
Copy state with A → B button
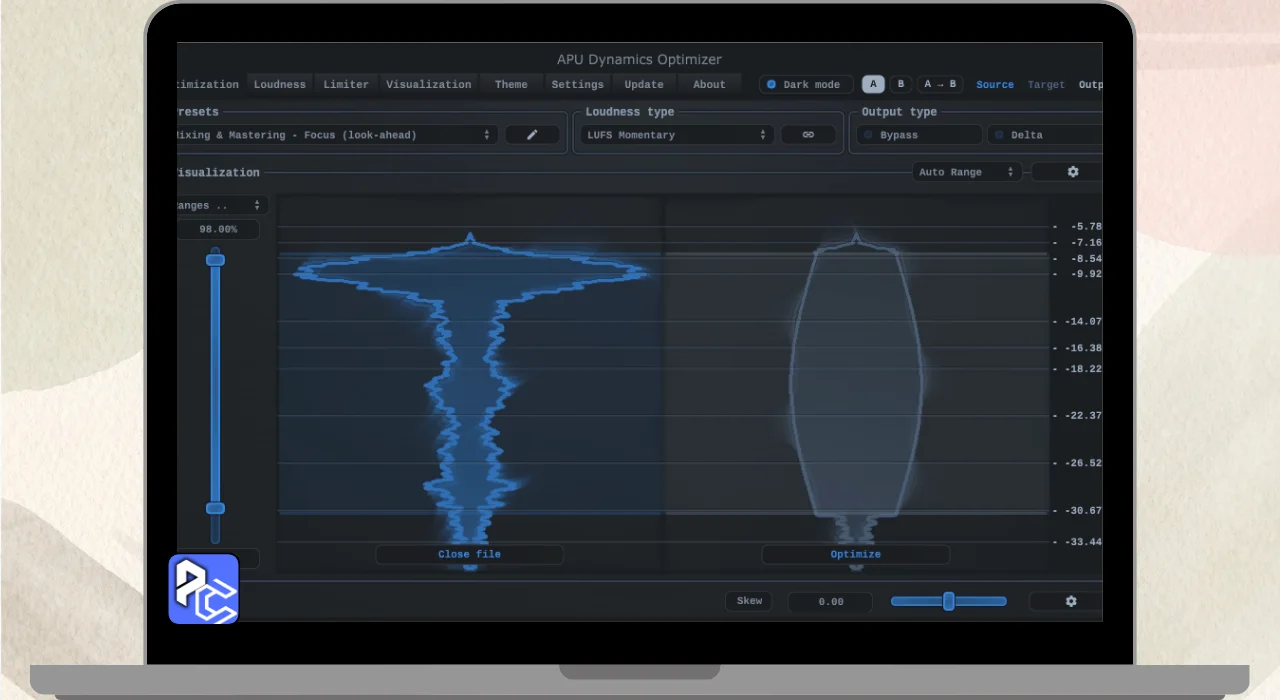tap(940, 85)
